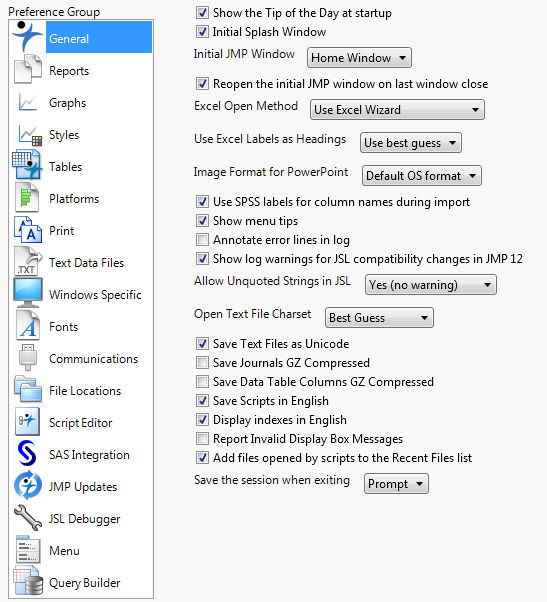Toggle Display indexes in English
The height and width of the screenshot is (602, 547).
tap(202, 420)
